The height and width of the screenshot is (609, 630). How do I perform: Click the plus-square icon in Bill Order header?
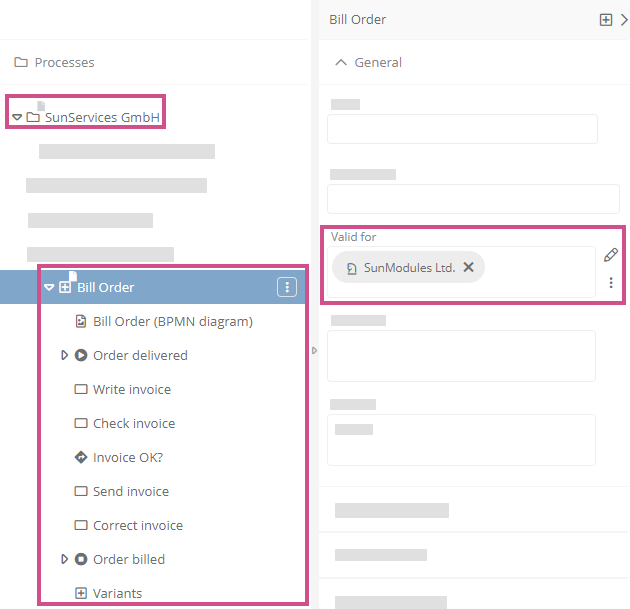click(606, 19)
